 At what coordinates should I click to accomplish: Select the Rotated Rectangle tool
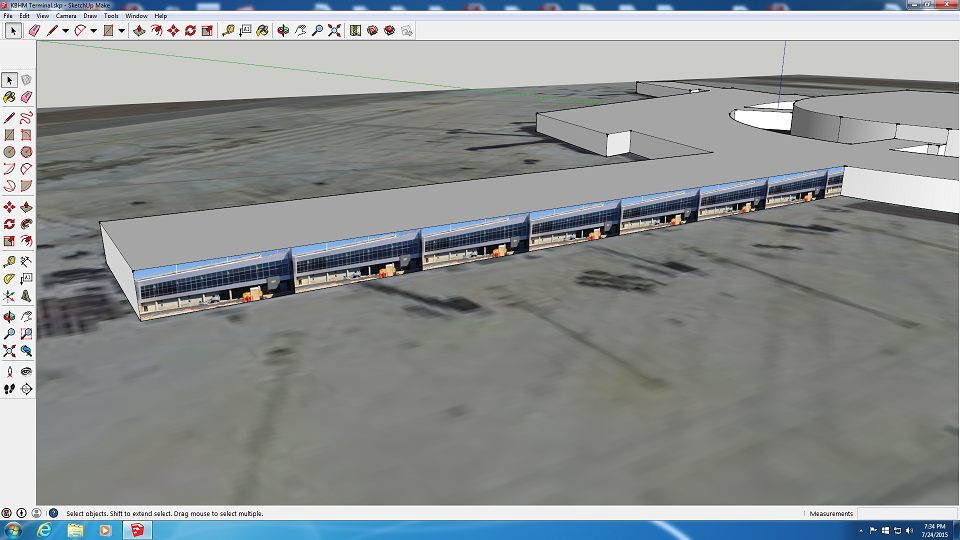pyautogui.click(x=26, y=135)
